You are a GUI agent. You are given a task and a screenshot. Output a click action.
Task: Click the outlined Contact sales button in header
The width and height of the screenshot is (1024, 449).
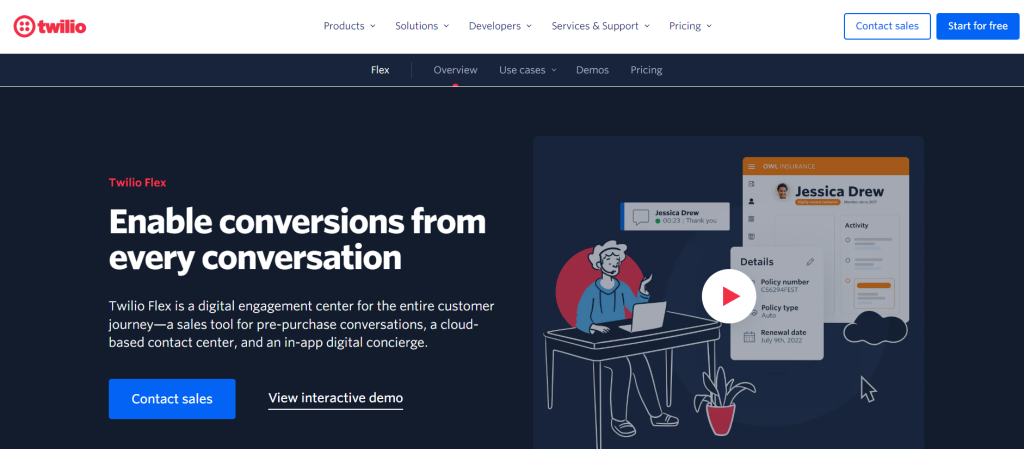pos(887,26)
